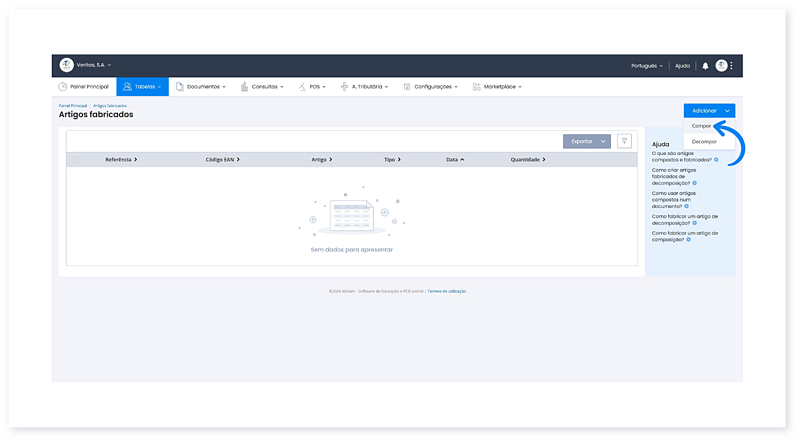800x442 pixels.
Task: Click info icon after 'fabricados de decomposição?'
Action: (695, 183)
